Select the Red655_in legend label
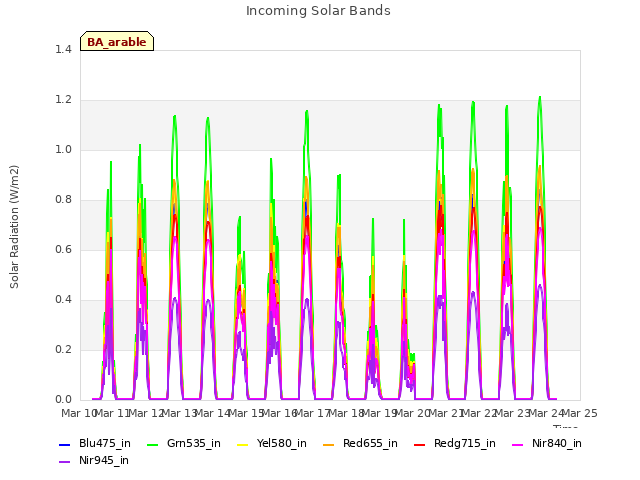This screenshot has width=640, height=480. point(370,443)
